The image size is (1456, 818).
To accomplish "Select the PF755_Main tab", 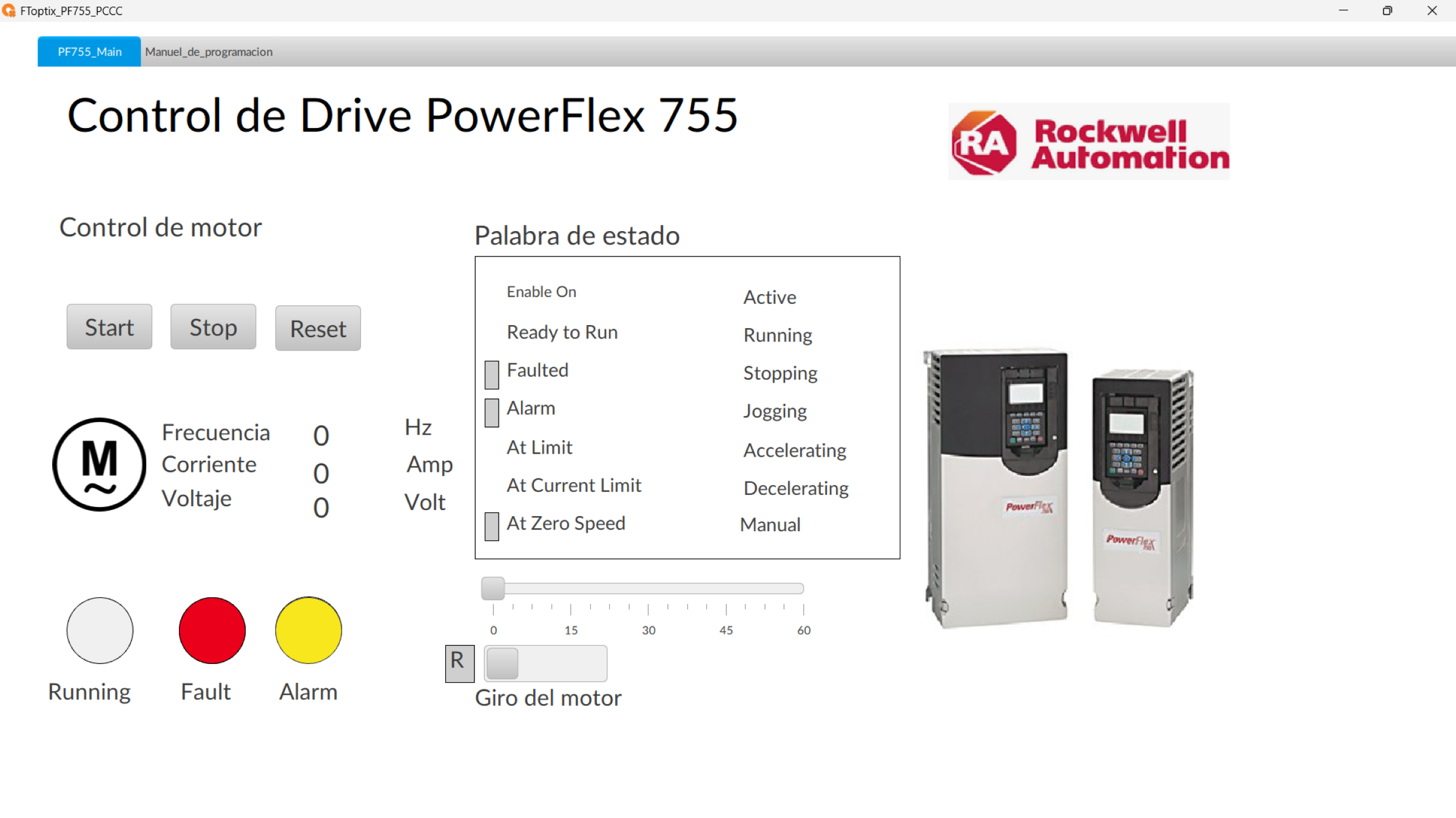I will click(89, 52).
